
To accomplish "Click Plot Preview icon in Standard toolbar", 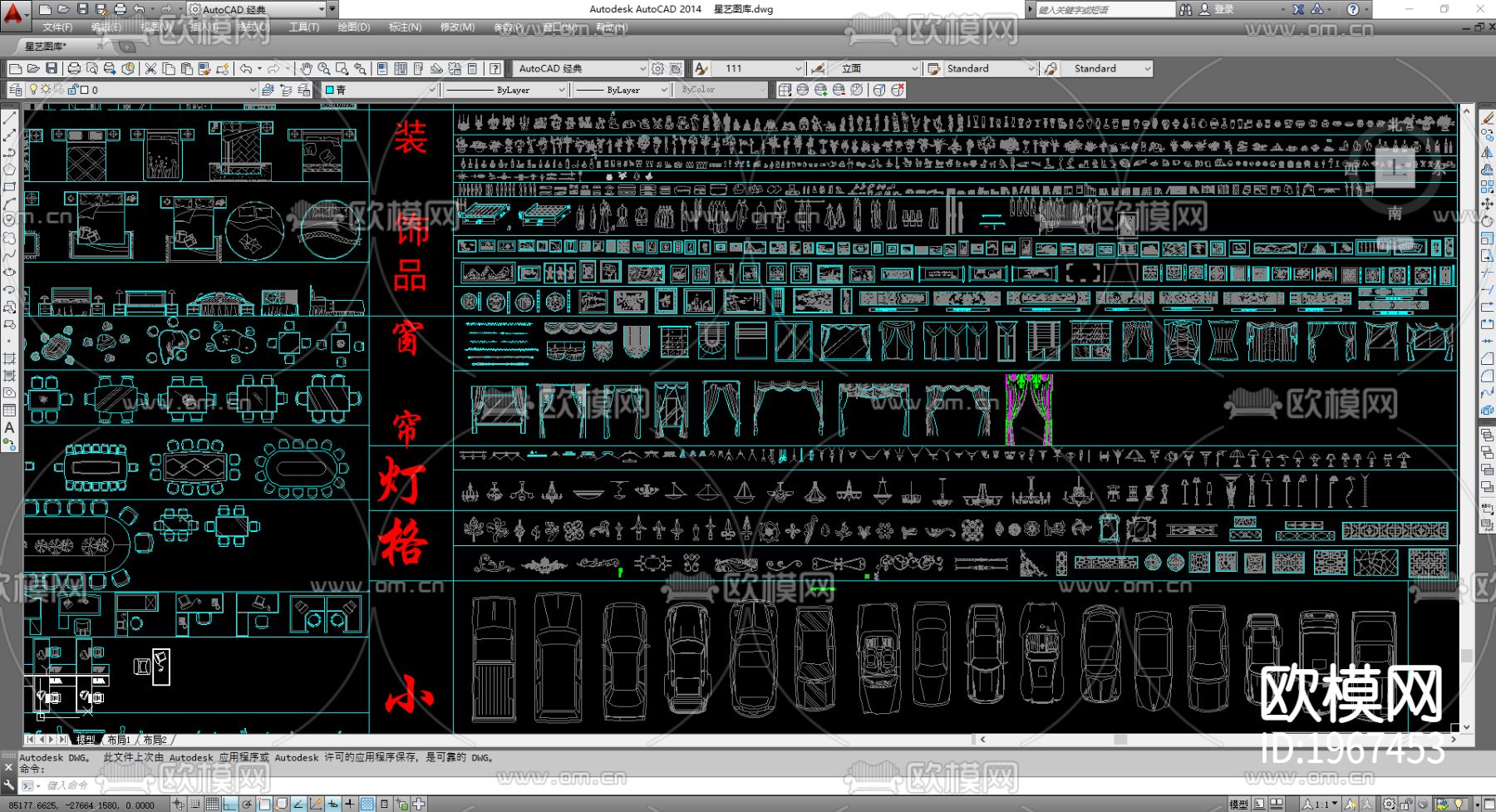I will (x=91, y=68).
